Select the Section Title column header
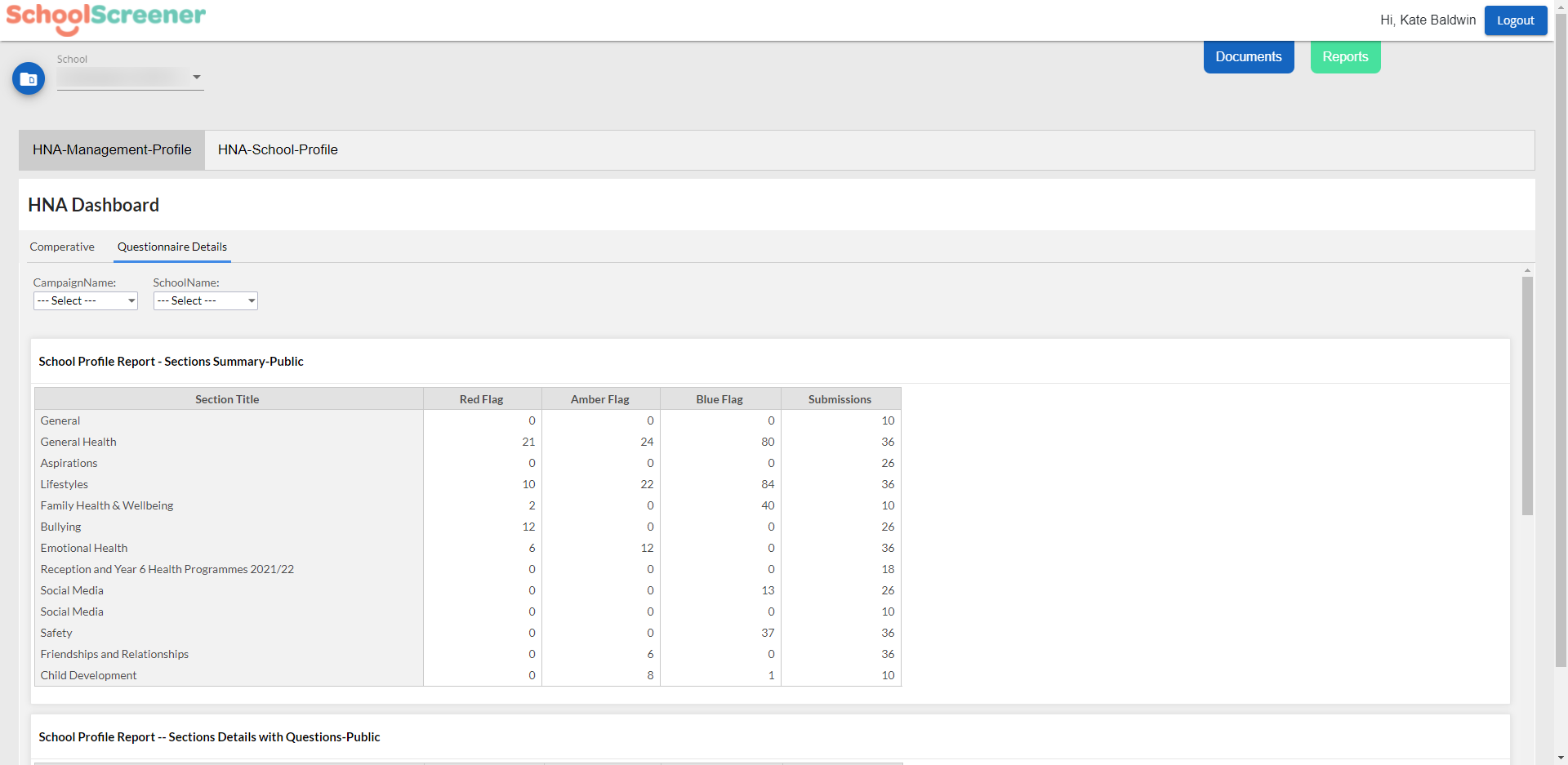The width and height of the screenshot is (1568, 765). coord(227,398)
